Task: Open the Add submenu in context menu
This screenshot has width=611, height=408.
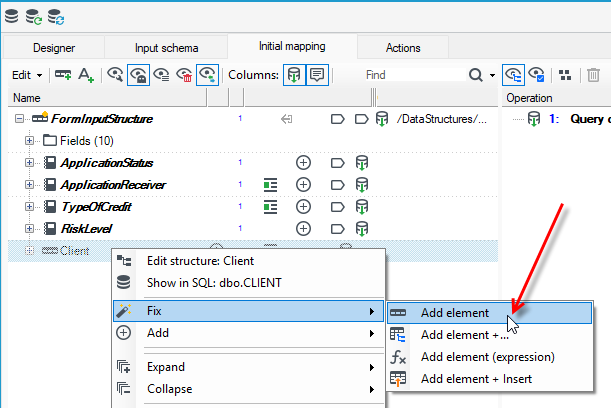Action: click(x=249, y=333)
